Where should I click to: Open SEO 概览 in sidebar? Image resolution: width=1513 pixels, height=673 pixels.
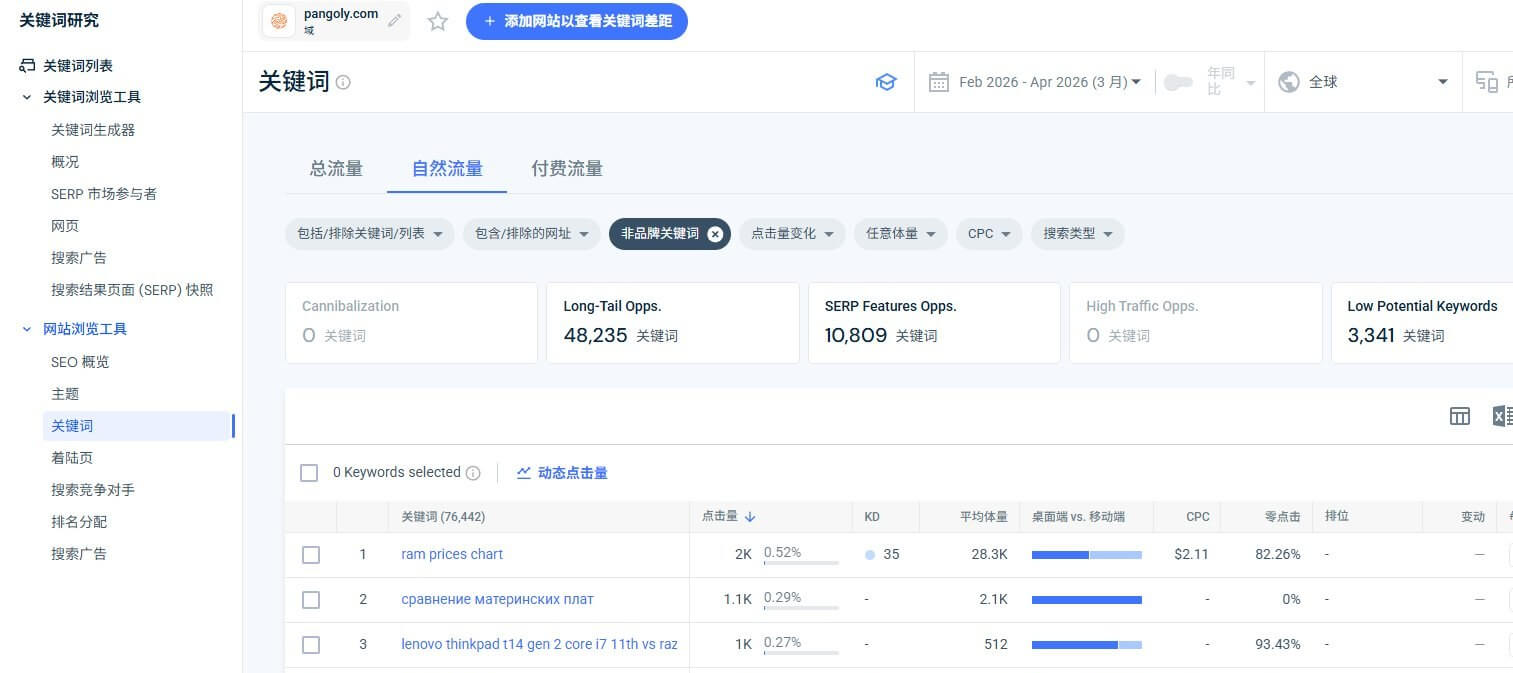pos(80,362)
